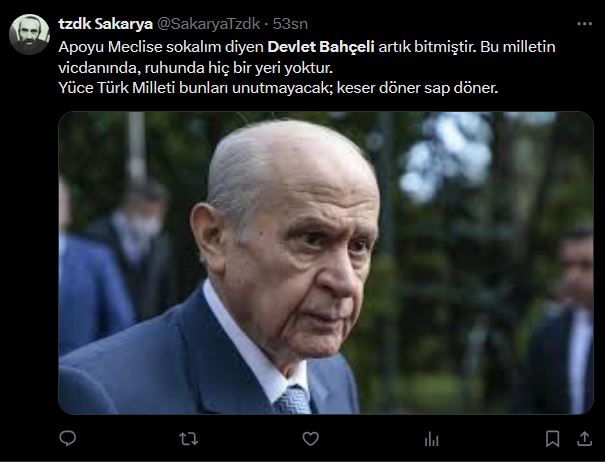View tweet analytics bar chart icon
The image size is (605, 462).
click(x=431, y=439)
